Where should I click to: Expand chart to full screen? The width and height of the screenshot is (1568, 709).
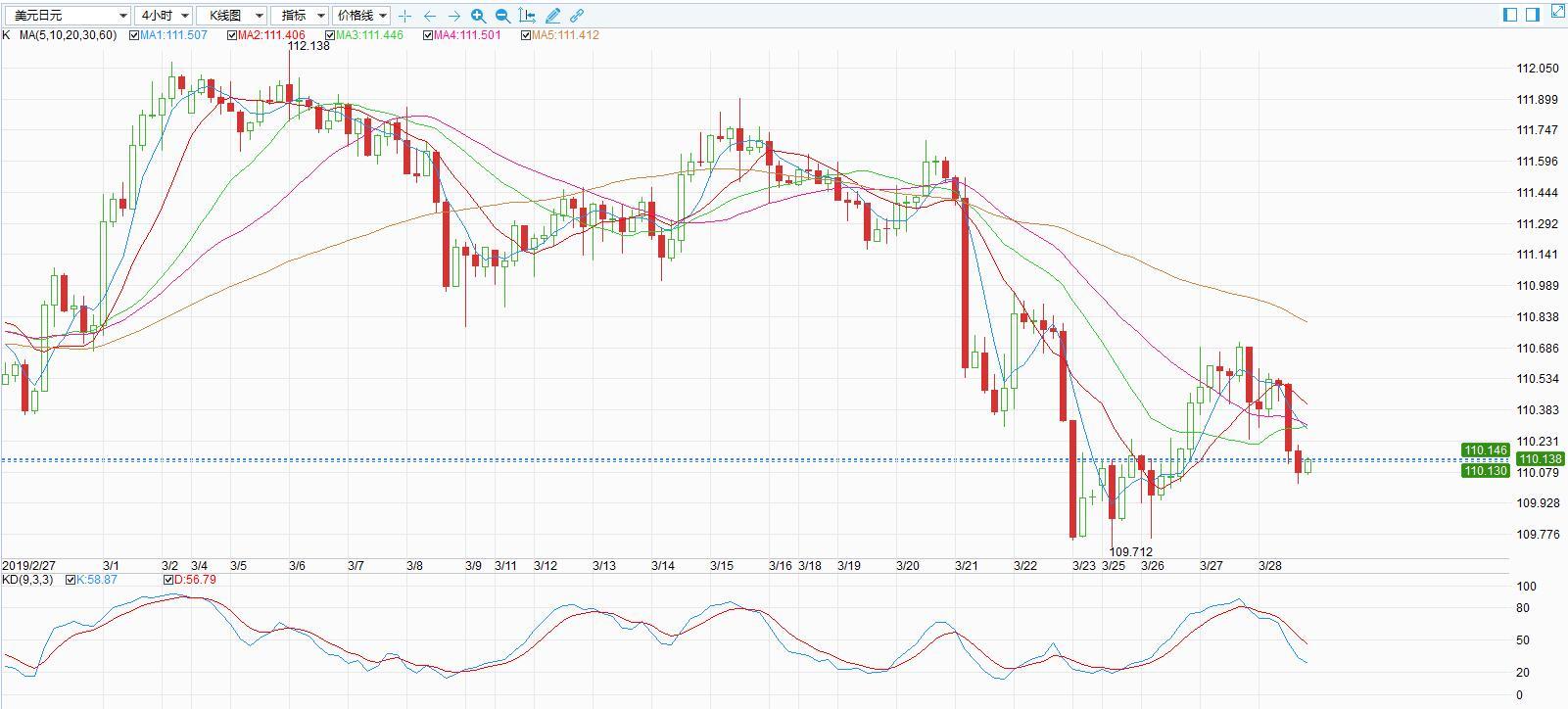tap(1557, 13)
